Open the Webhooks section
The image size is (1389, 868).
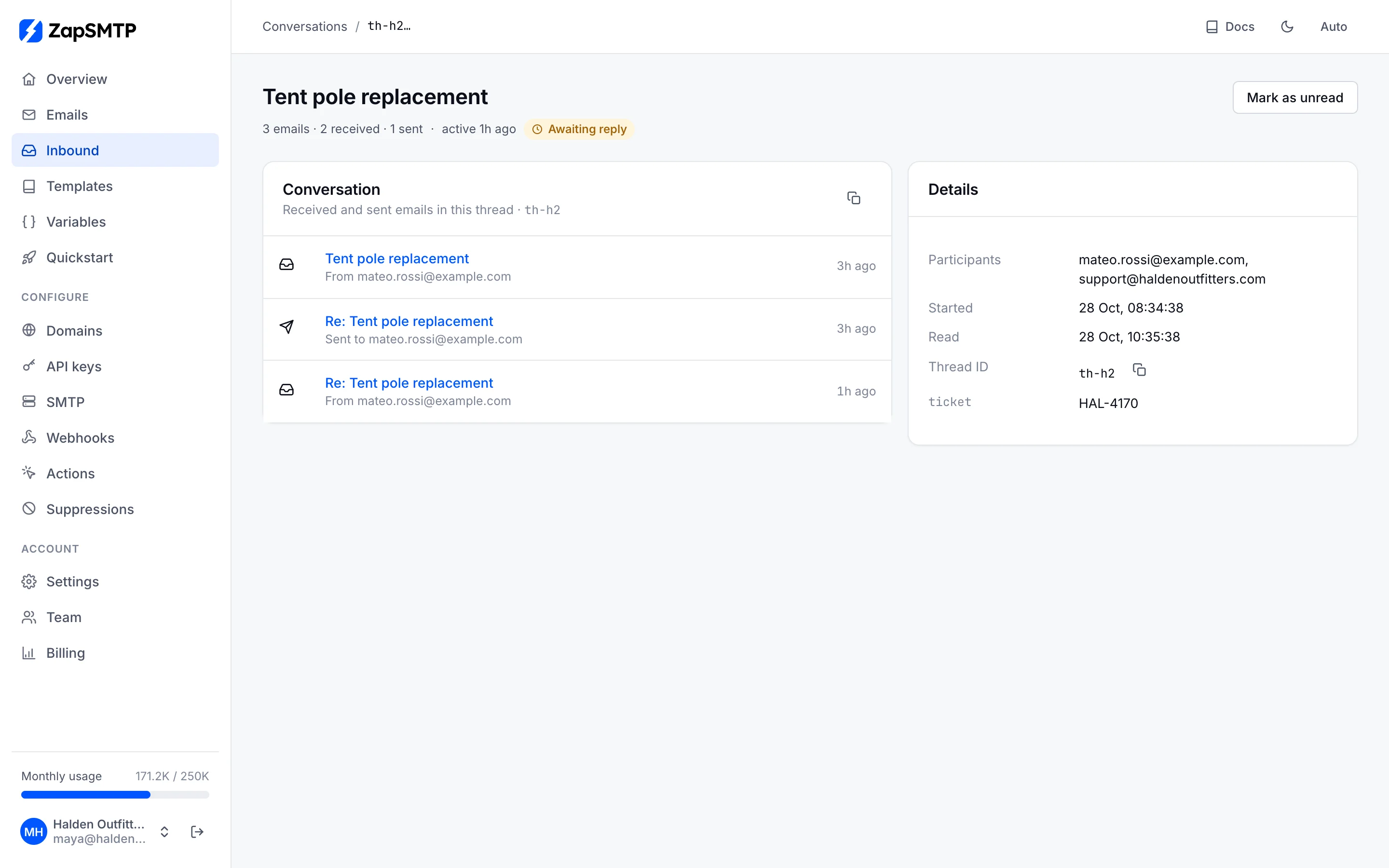pos(115,437)
